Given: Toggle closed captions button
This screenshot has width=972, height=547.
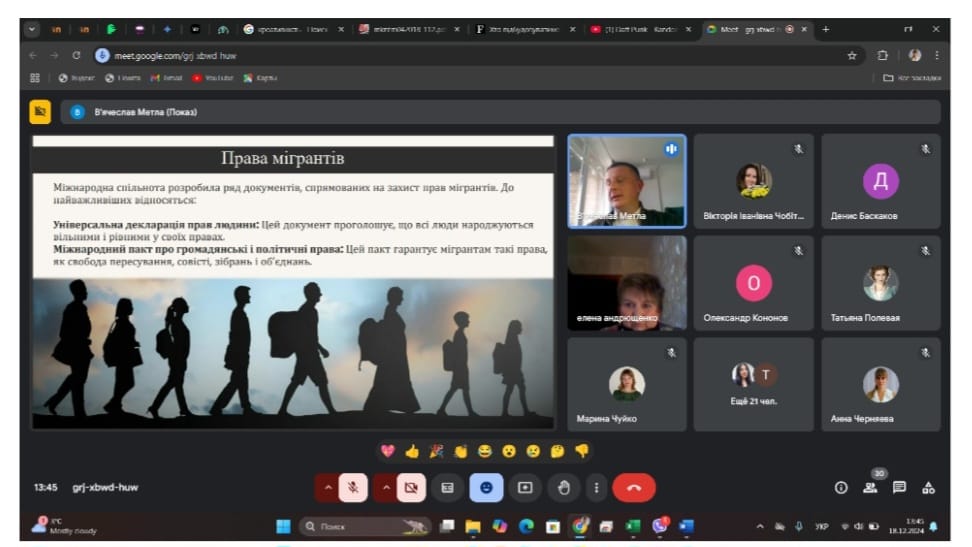Looking at the screenshot, I should pos(448,487).
